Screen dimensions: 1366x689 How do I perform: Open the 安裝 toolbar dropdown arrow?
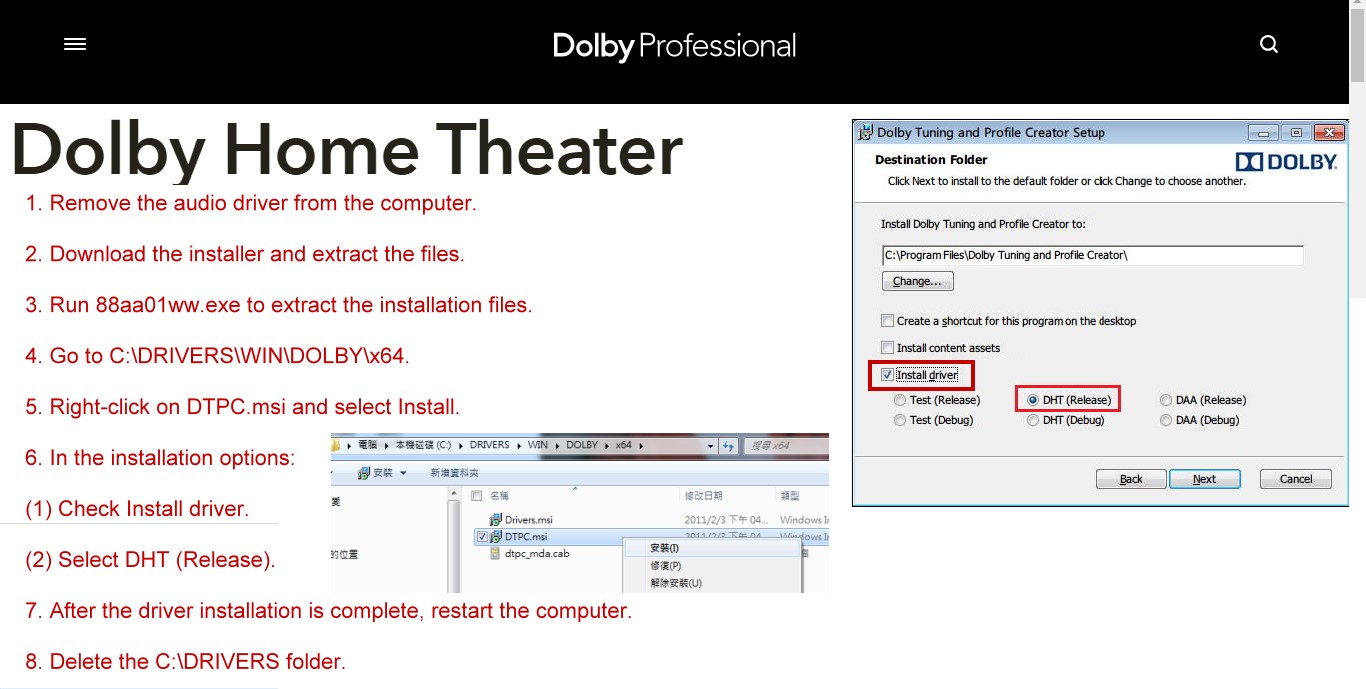403,473
